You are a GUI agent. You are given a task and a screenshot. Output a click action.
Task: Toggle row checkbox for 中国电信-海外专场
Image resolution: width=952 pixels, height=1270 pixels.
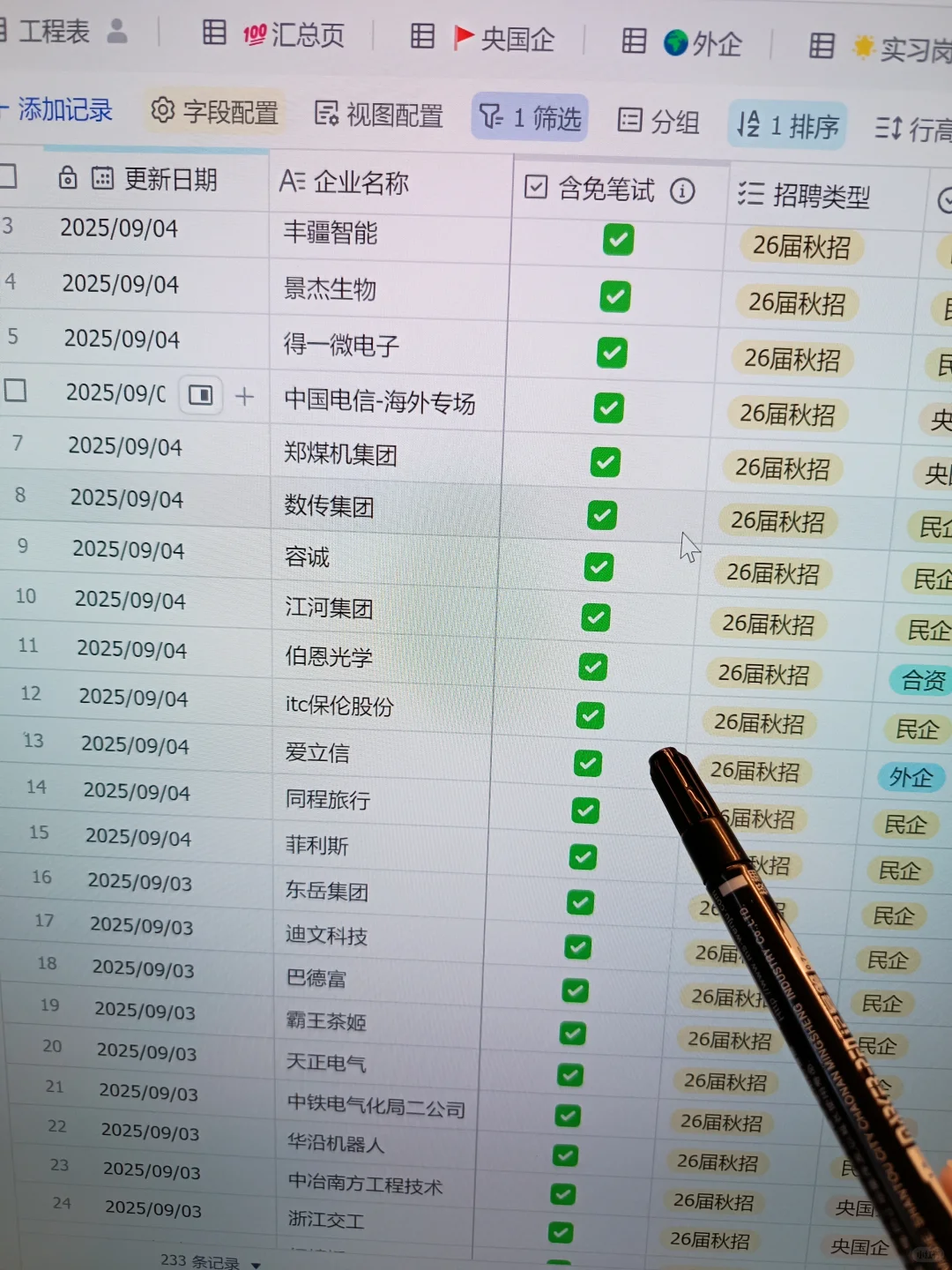[x=15, y=390]
